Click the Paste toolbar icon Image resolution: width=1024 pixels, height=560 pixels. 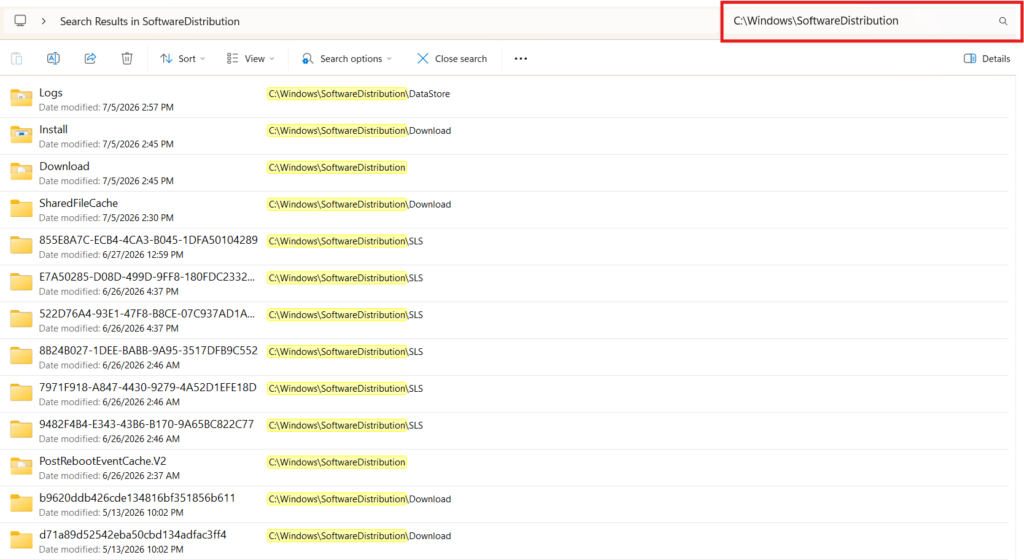(x=17, y=59)
